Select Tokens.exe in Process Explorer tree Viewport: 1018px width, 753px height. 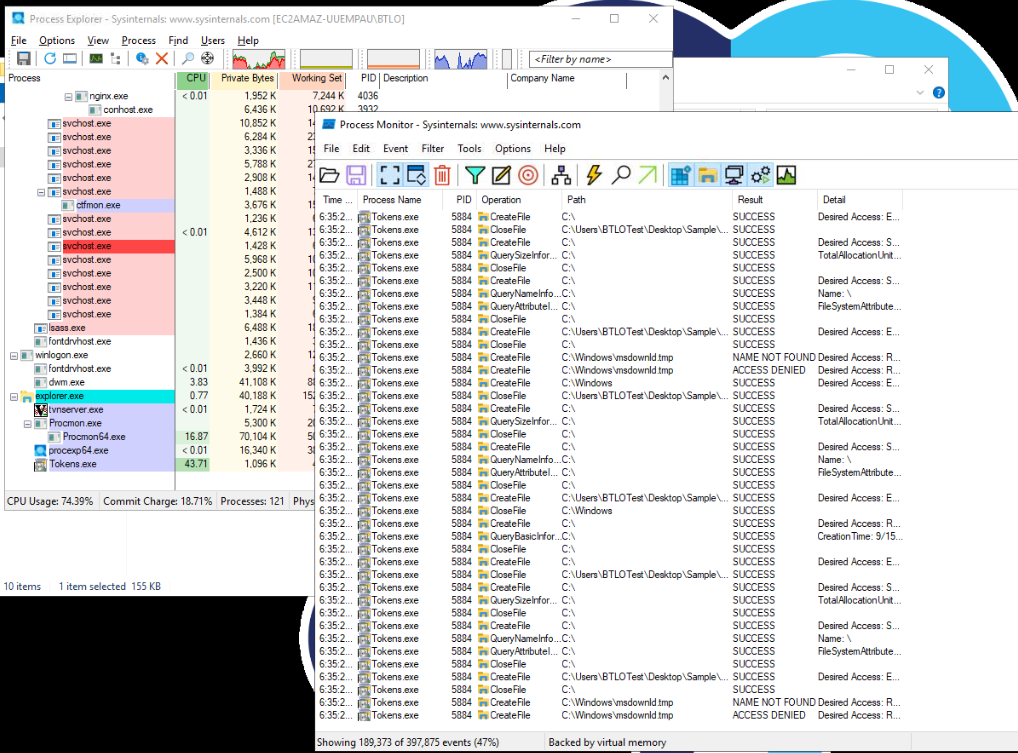pos(73,464)
